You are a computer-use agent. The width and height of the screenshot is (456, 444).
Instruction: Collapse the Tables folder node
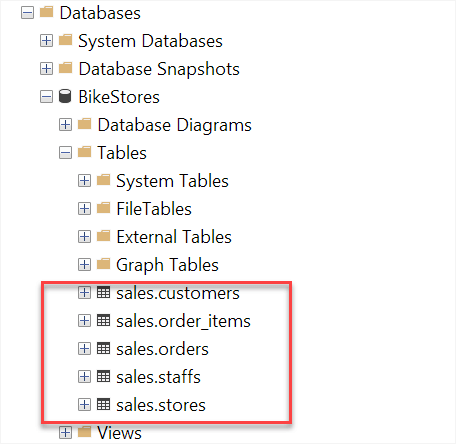65,153
